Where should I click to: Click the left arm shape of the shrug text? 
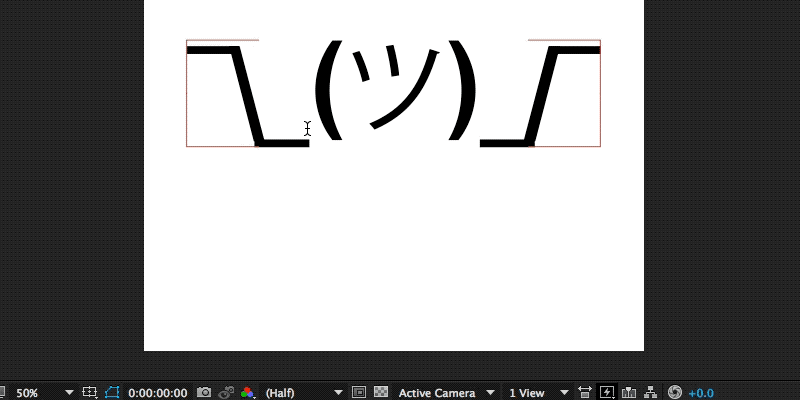tap(248, 96)
